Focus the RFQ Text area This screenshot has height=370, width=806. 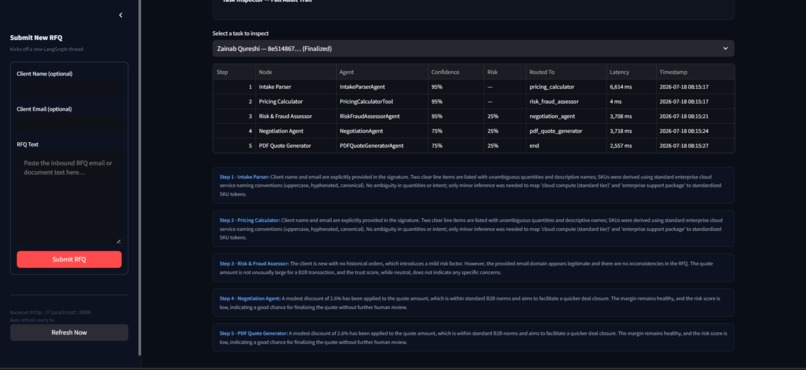(69, 197)
